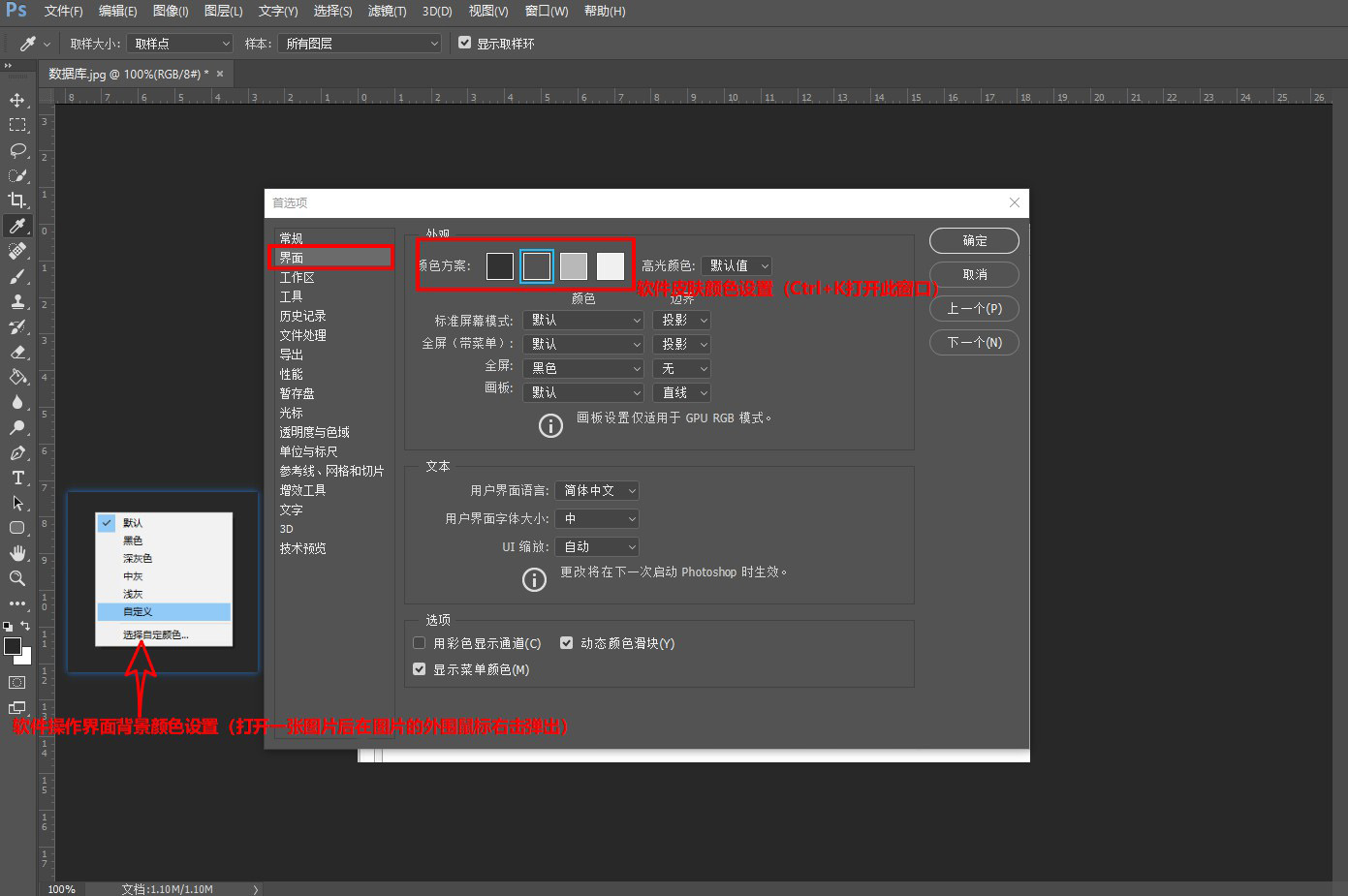Toggle Quick Mask mode icon

tap(17, 682)
